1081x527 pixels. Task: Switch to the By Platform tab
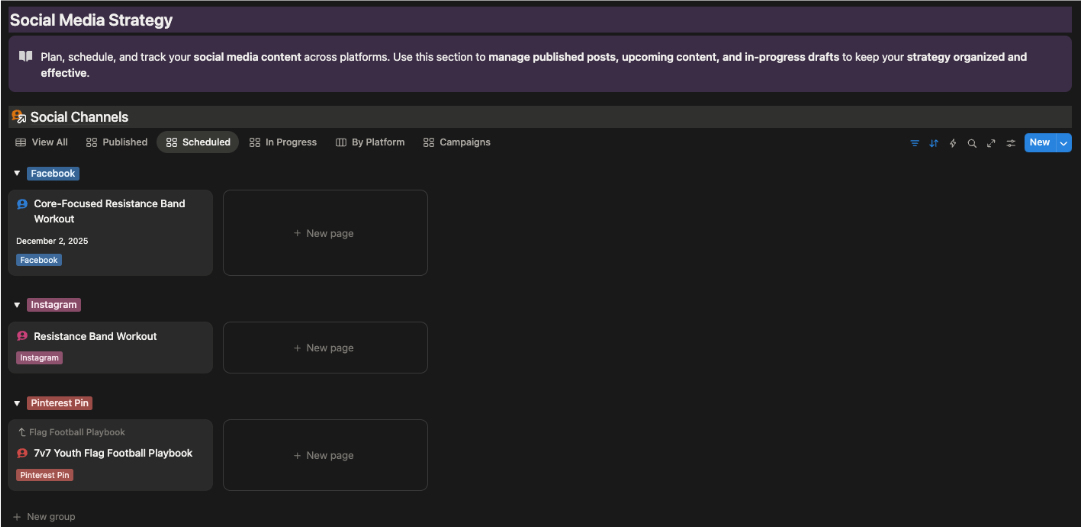pos(370,142)
